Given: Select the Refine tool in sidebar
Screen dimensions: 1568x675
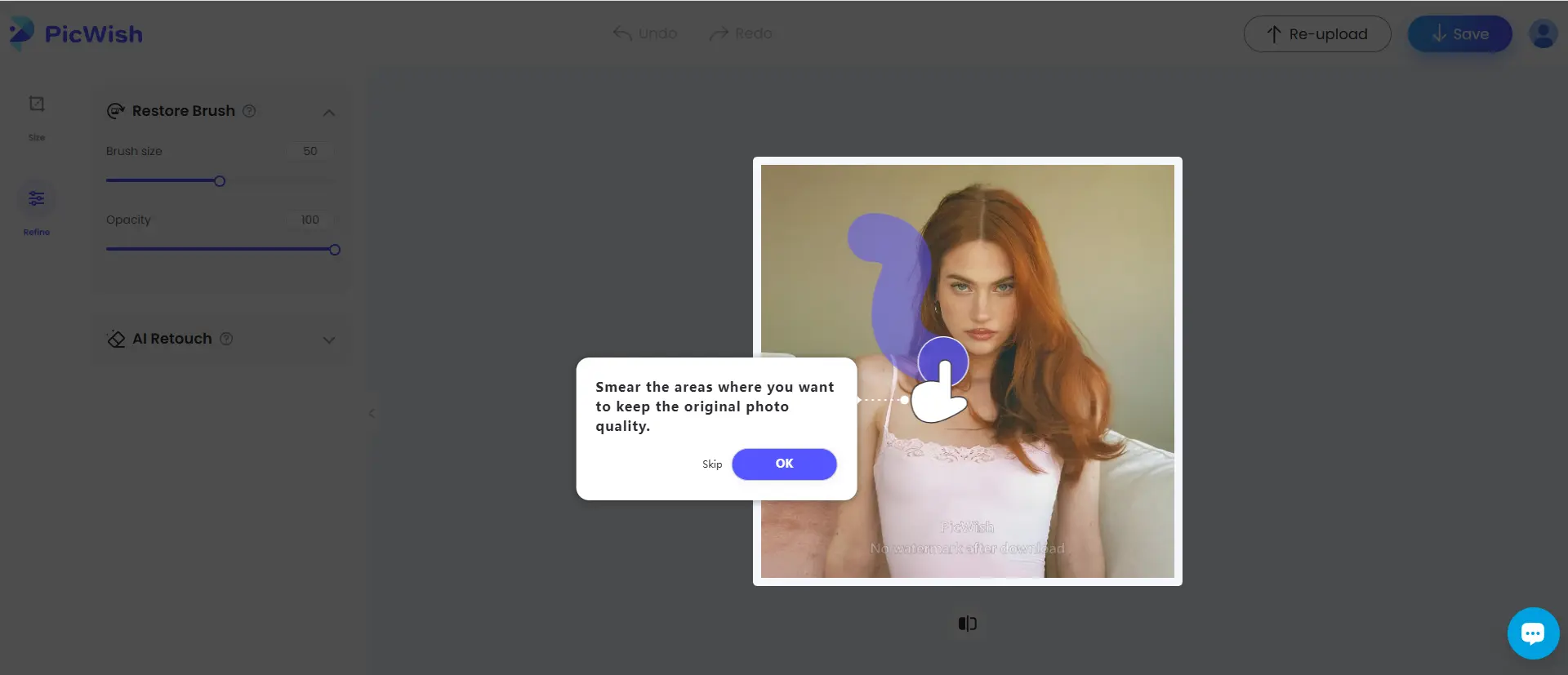Looking at the screenshot, I should 37,209.
